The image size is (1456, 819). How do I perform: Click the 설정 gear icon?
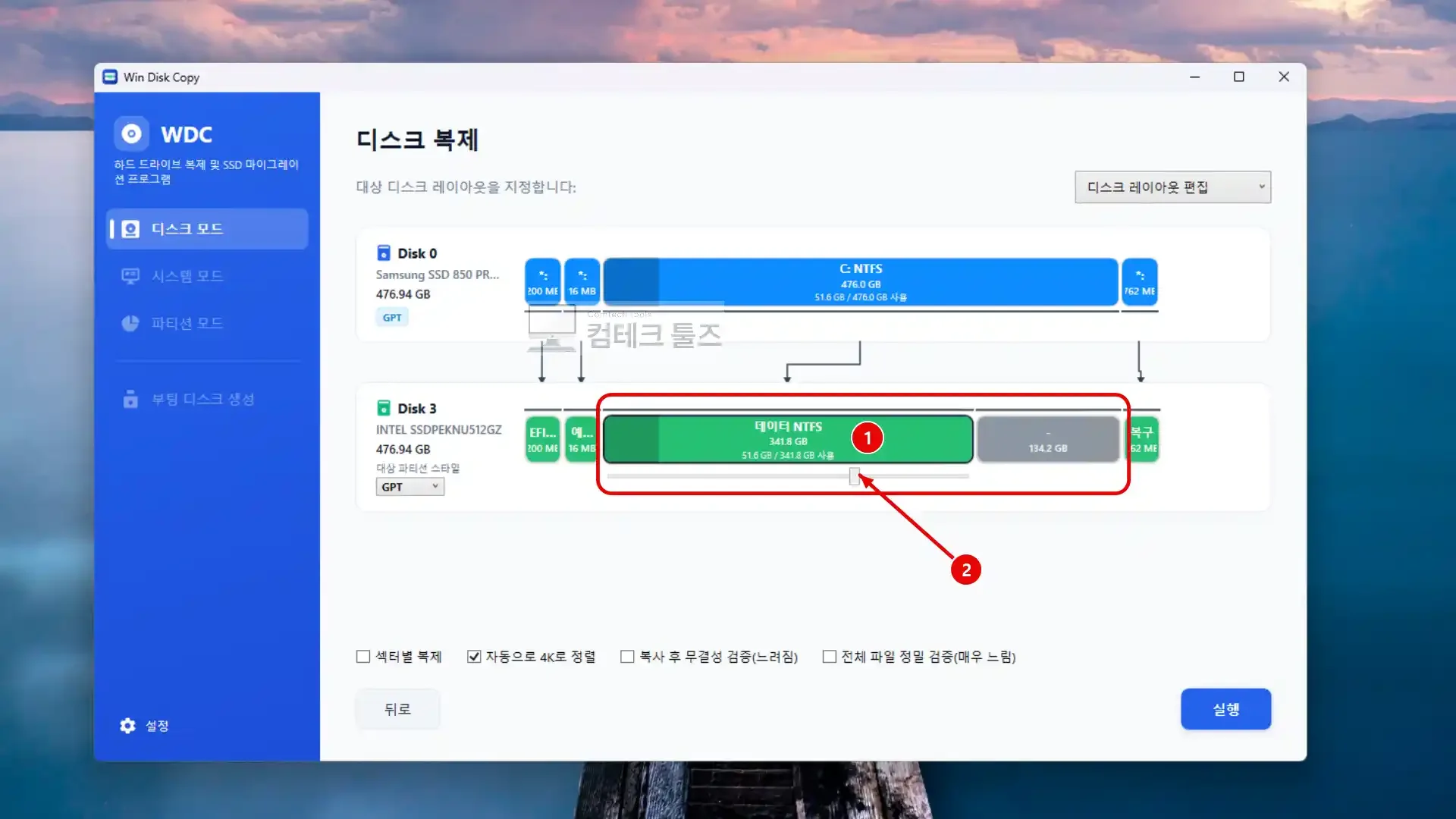[127, 726]
